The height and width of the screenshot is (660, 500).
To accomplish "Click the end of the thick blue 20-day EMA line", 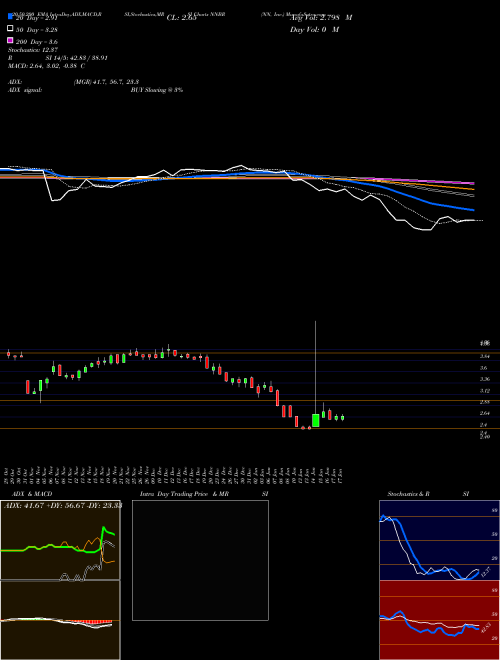I will coord(473,210).
